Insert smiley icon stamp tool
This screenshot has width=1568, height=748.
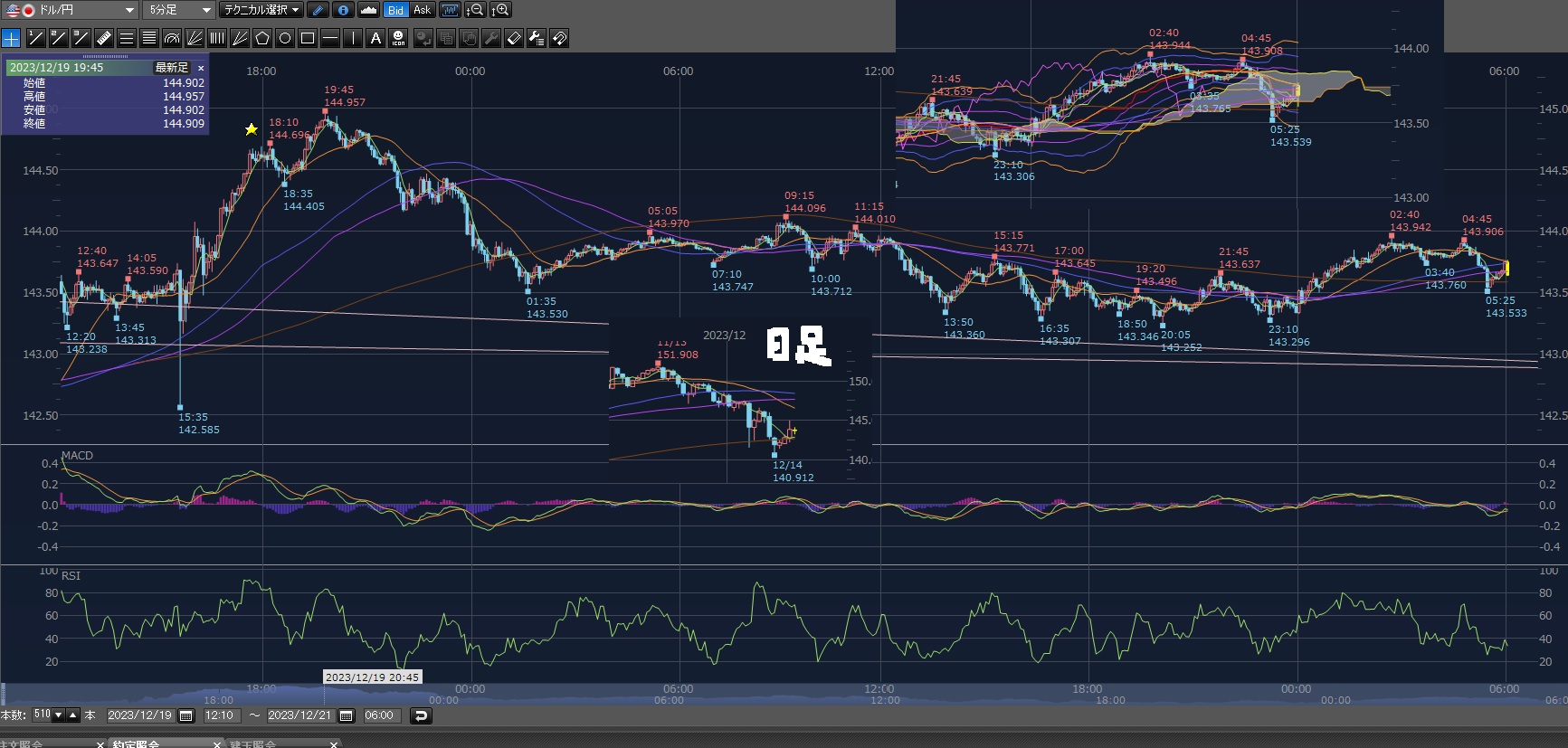(x=398, y=38)
